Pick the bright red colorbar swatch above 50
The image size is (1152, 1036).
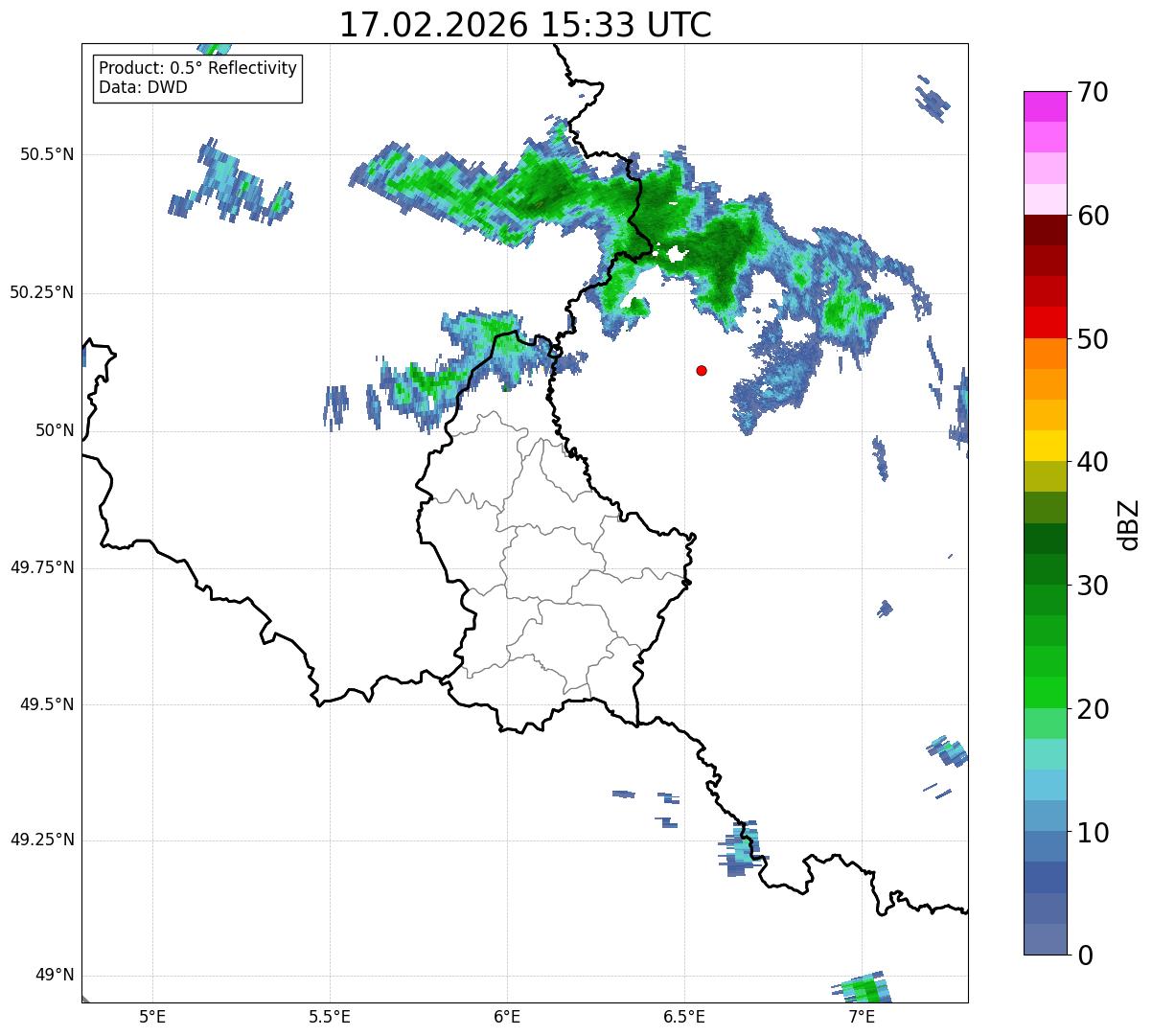tap(1045, 323)
